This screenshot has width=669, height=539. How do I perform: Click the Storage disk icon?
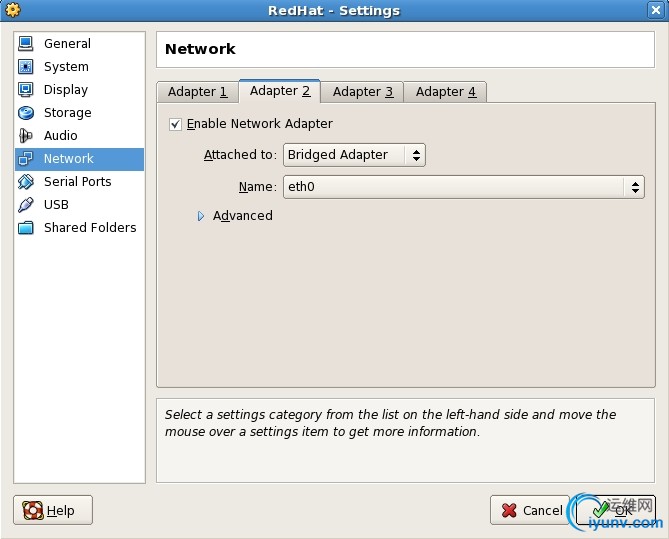[26, 113]
